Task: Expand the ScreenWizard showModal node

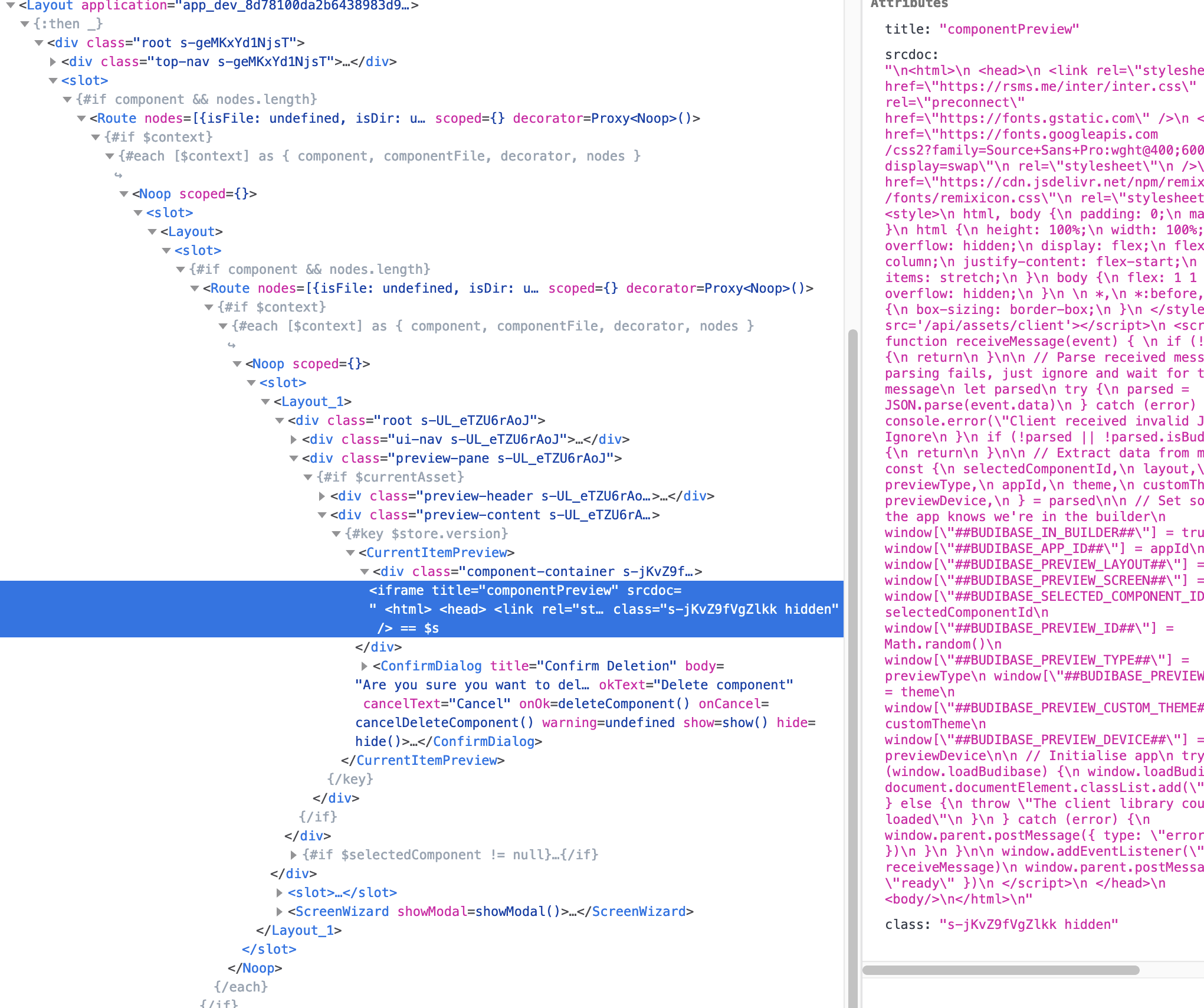Action: coord(280,911)
